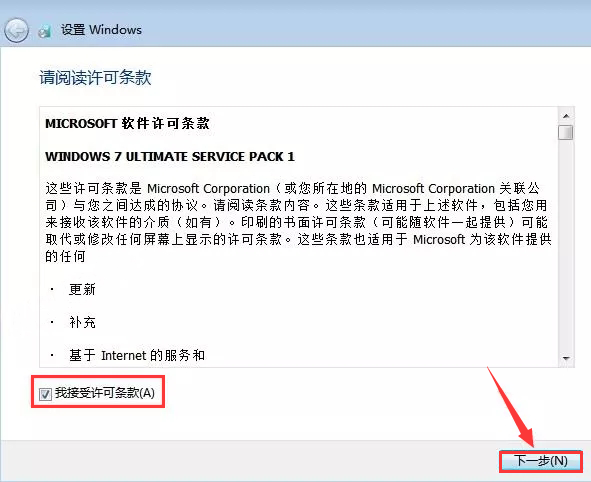Toggle the 我接受许可条款(A) checkbox
The height and width of the screenshot is (482, 591).
click(x=45, y=394)
